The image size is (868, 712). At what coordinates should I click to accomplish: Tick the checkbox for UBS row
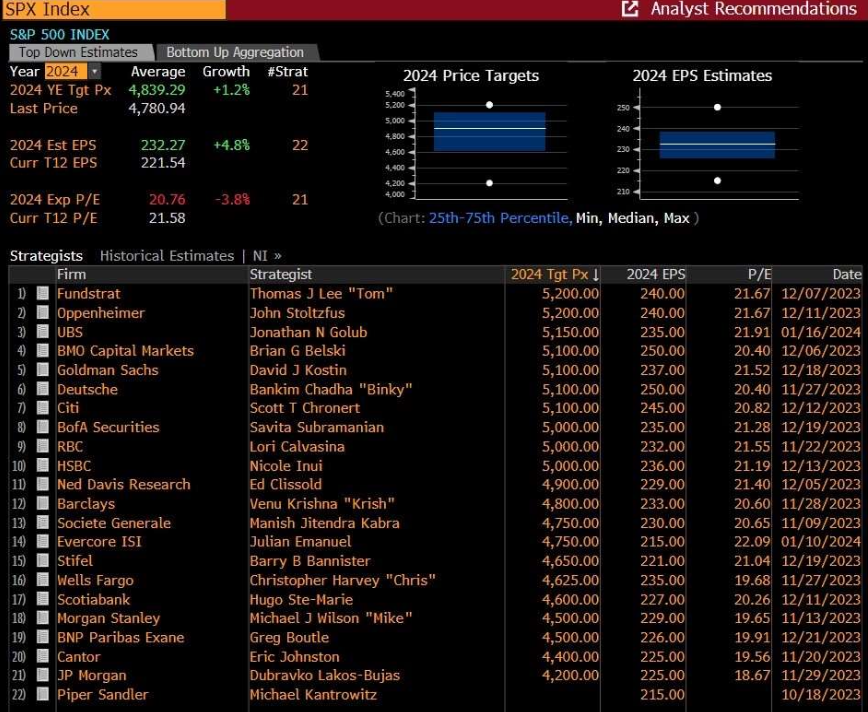click(x=43, y=332)
